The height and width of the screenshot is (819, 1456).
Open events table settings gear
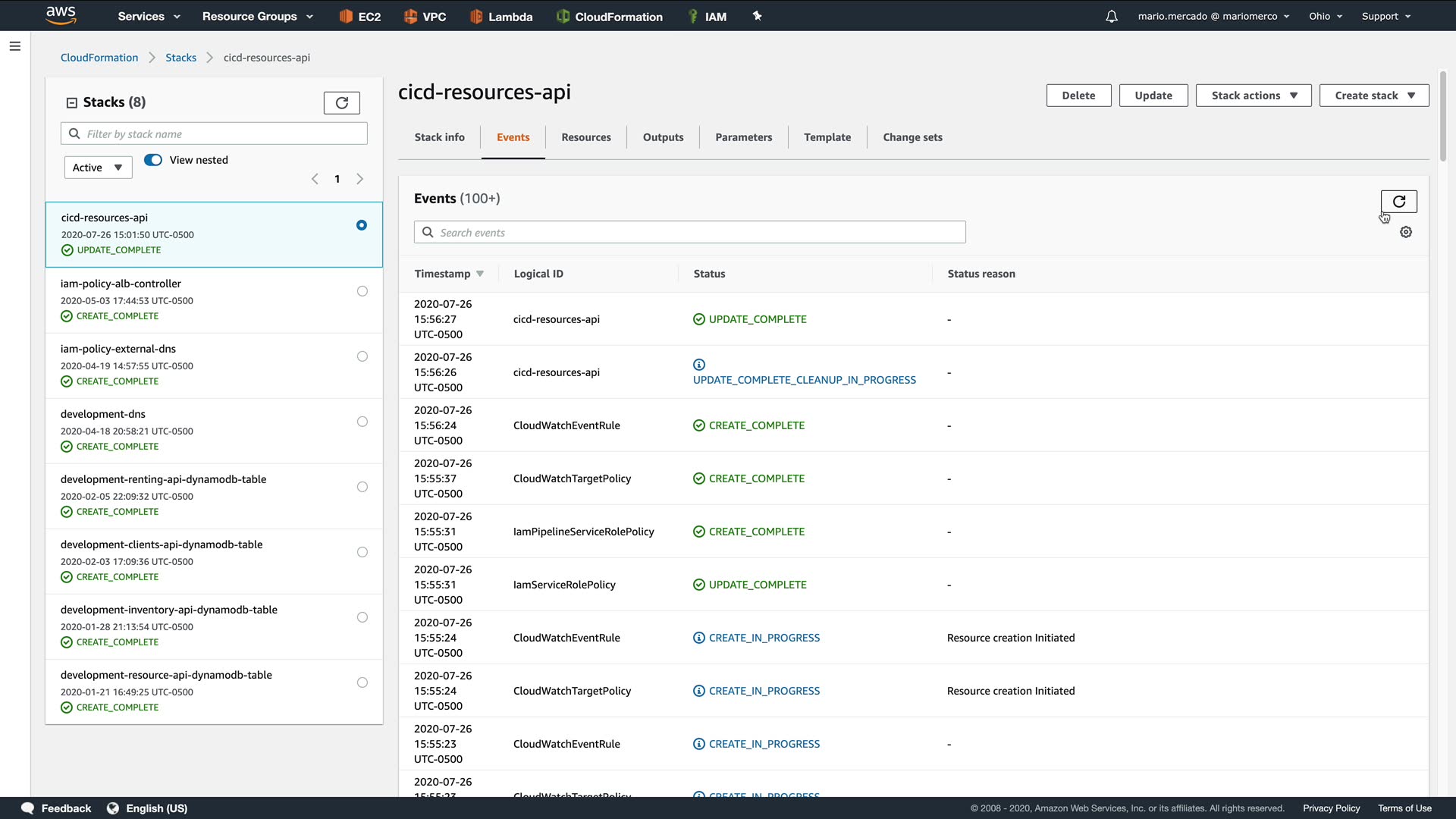[x=1406, y=232]
